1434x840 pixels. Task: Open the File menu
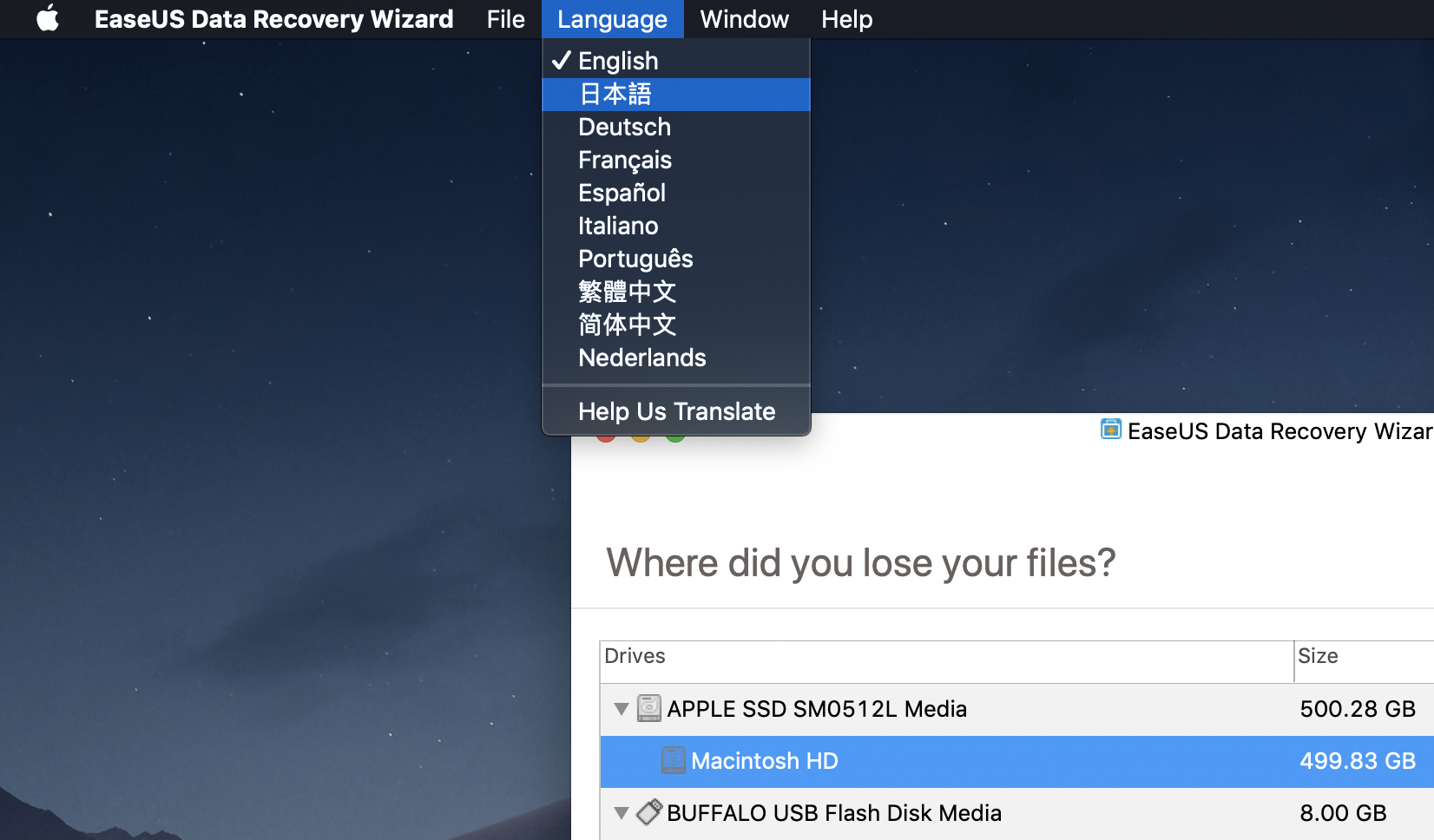pyautogui.click(x=505, y=19)
